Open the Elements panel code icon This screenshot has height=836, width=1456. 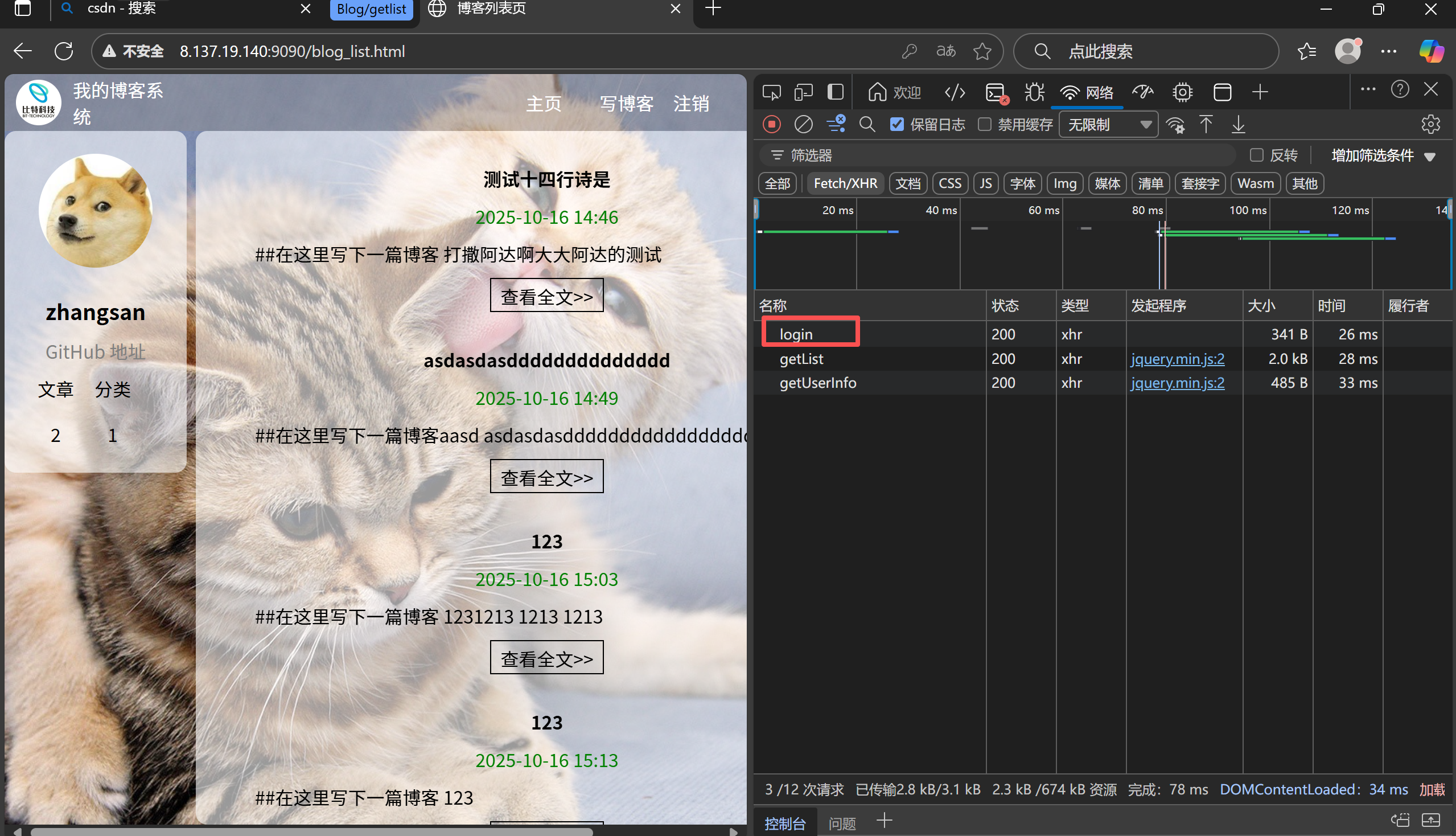click(x=955, y=92)
